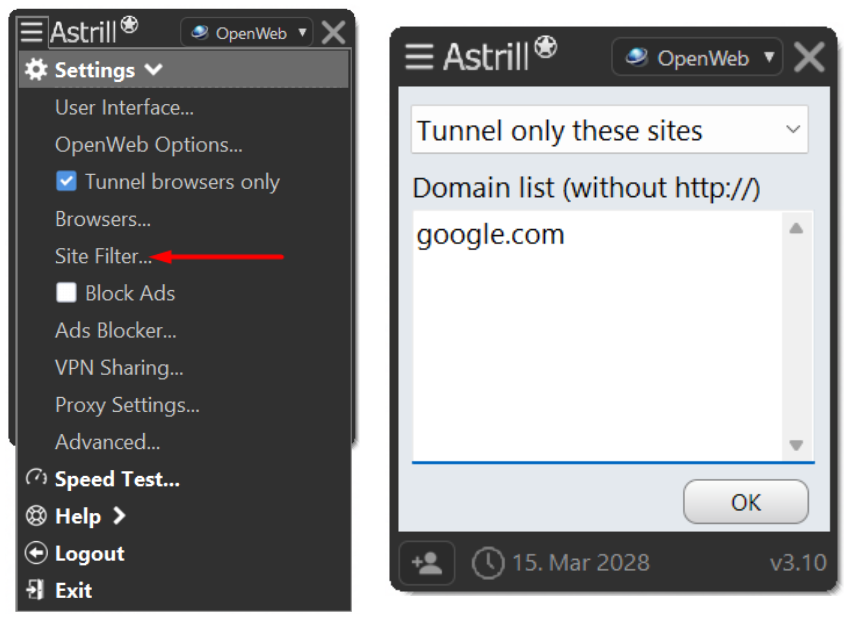This screenshot has height=622, width=844.
Task: Click the Speed Test gauge icon
Action: click(x=37, y=478)
